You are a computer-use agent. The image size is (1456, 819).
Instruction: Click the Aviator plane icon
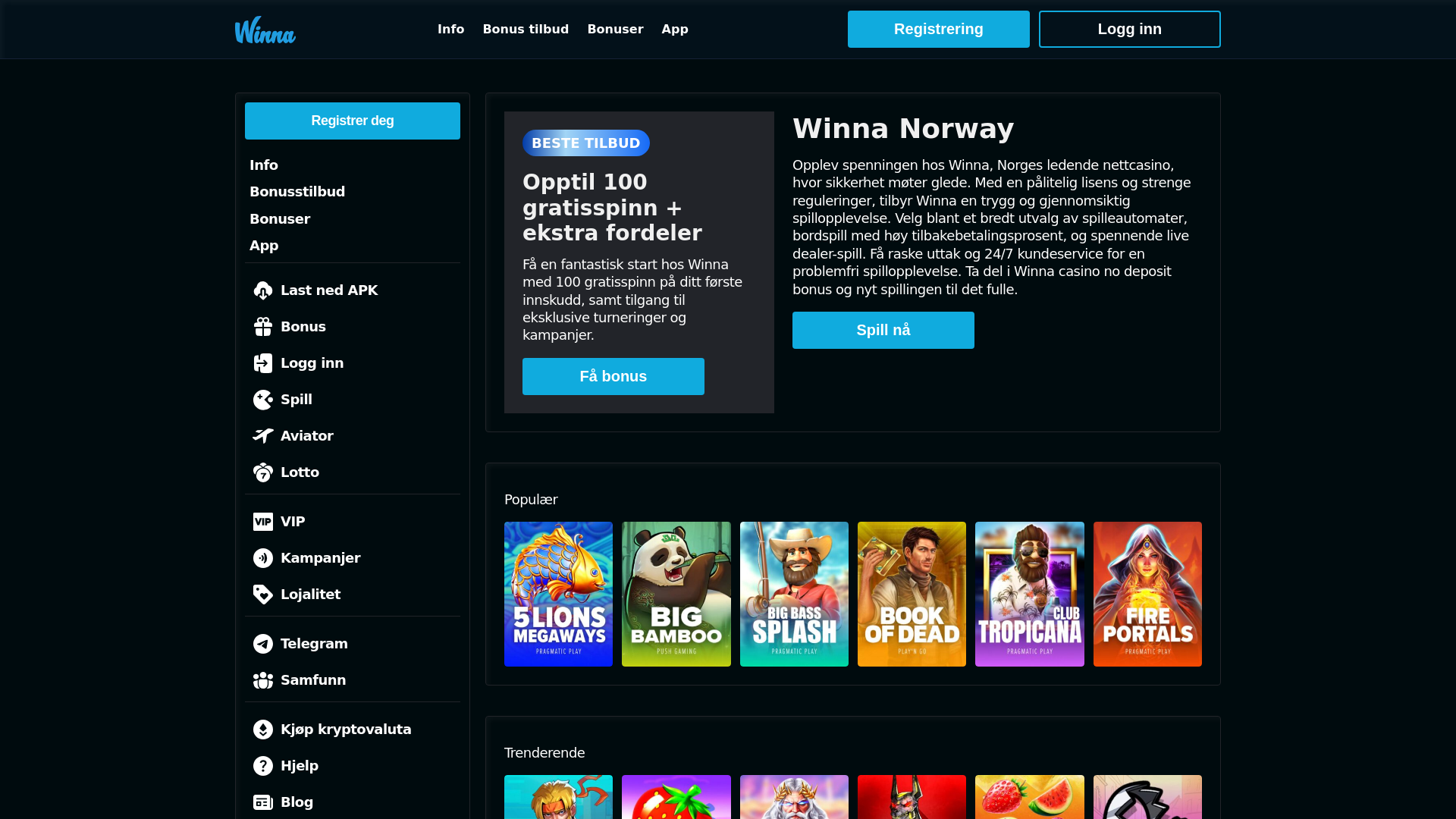coord(263,436)
